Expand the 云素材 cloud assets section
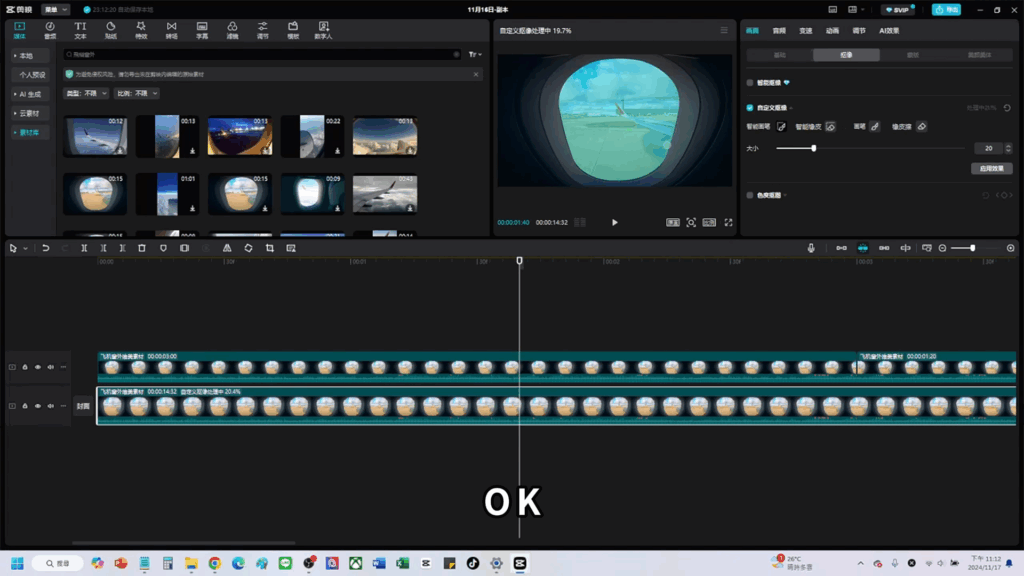This screenshot has width=1024, height=576. coord(29,114)
